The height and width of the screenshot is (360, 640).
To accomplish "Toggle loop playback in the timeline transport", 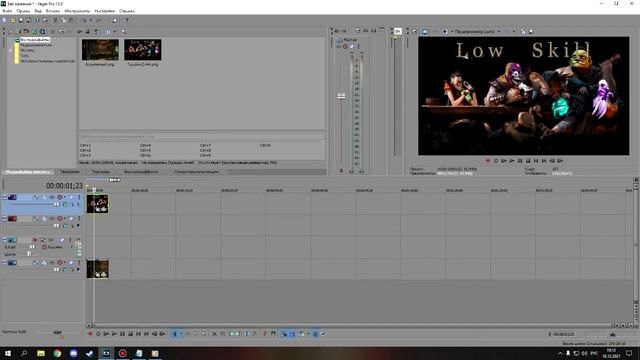I will [x=98, y=334].
